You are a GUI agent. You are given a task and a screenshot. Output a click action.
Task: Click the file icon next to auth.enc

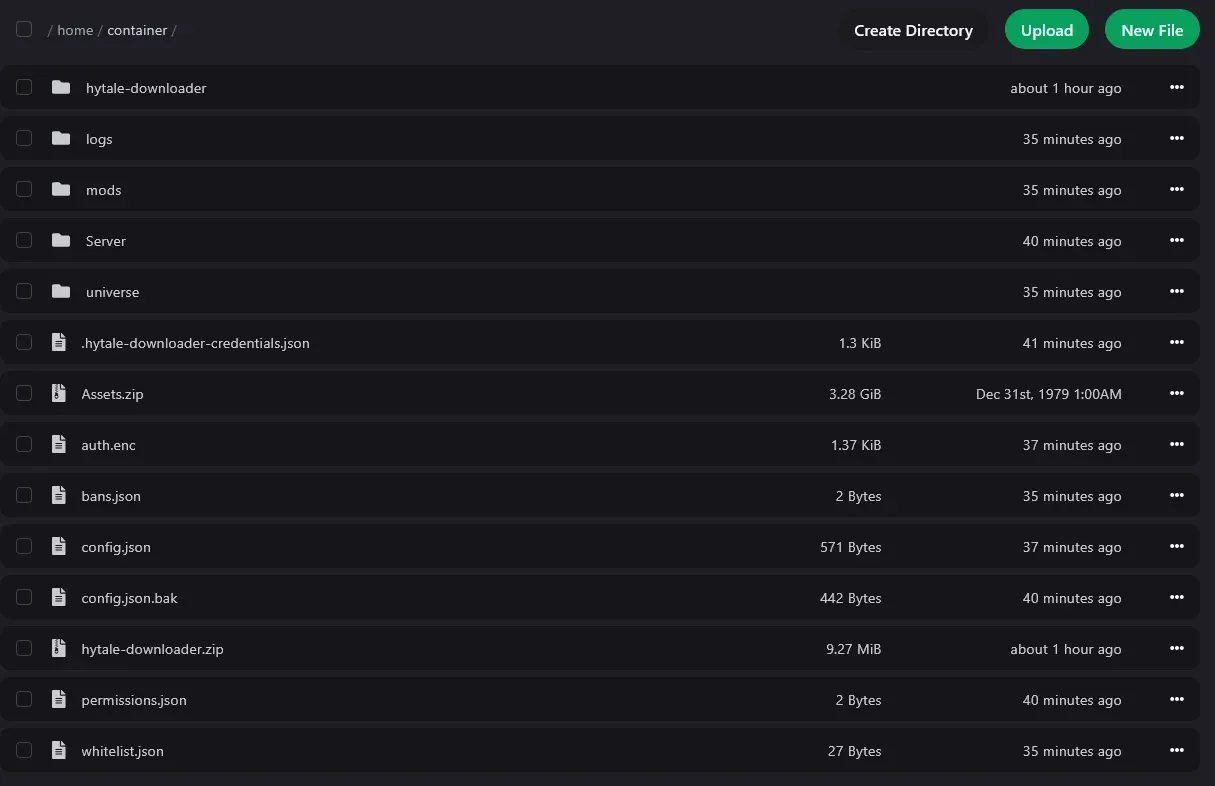click(59, 445)
